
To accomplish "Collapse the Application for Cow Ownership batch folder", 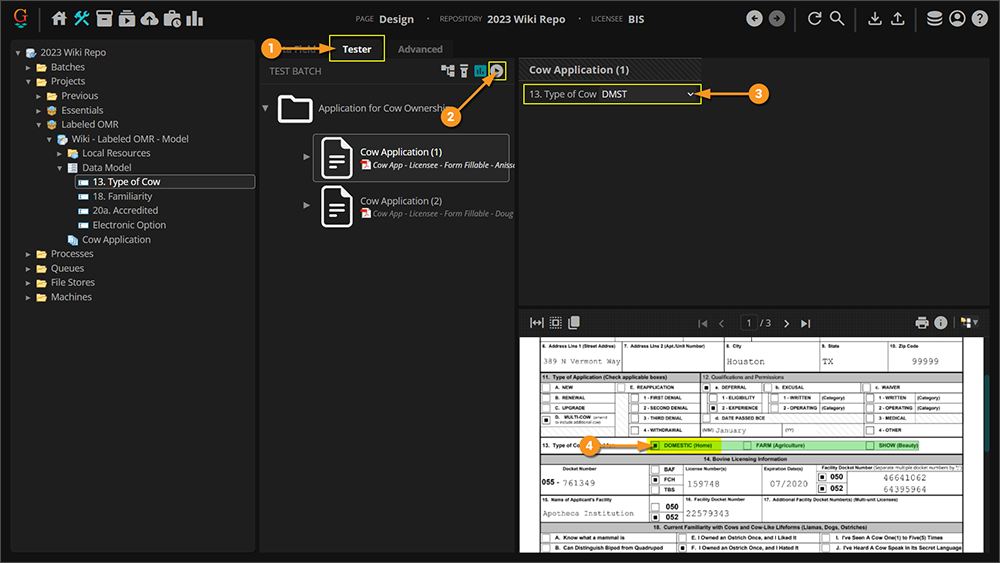I will point(265,108).
